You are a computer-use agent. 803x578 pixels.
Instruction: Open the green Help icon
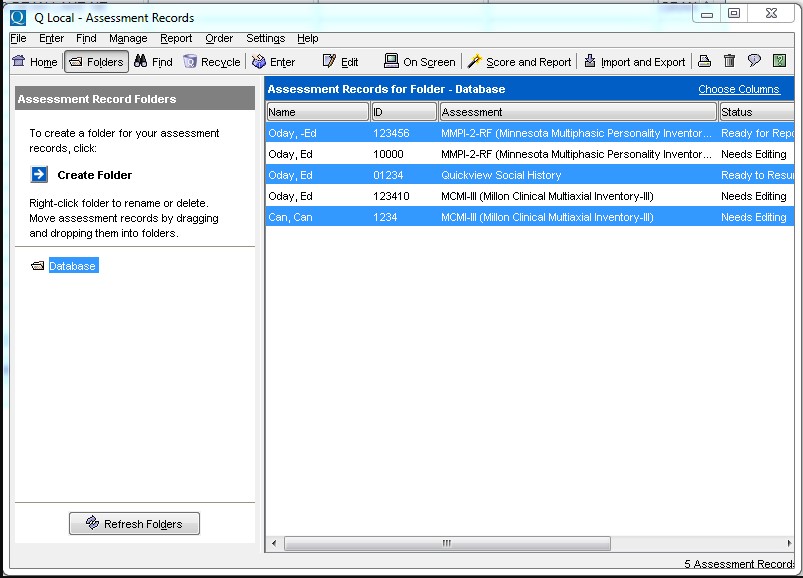pos(781,61)
